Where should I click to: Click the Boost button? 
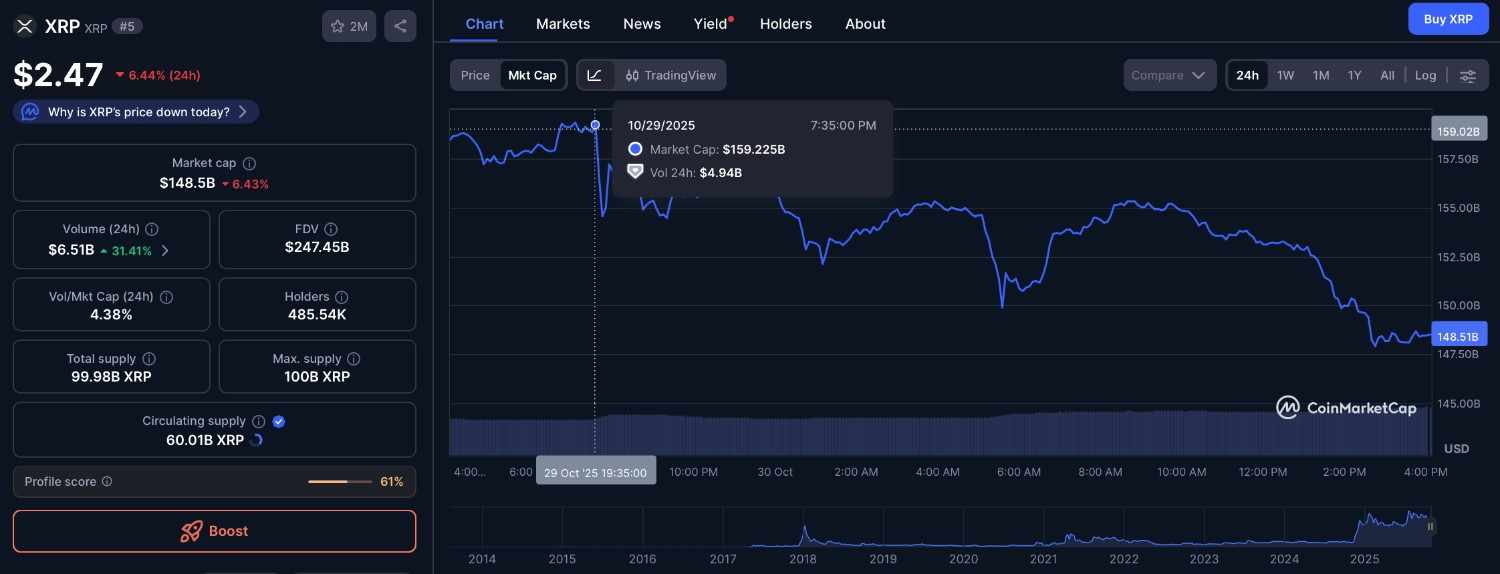(x=214, y=531)
